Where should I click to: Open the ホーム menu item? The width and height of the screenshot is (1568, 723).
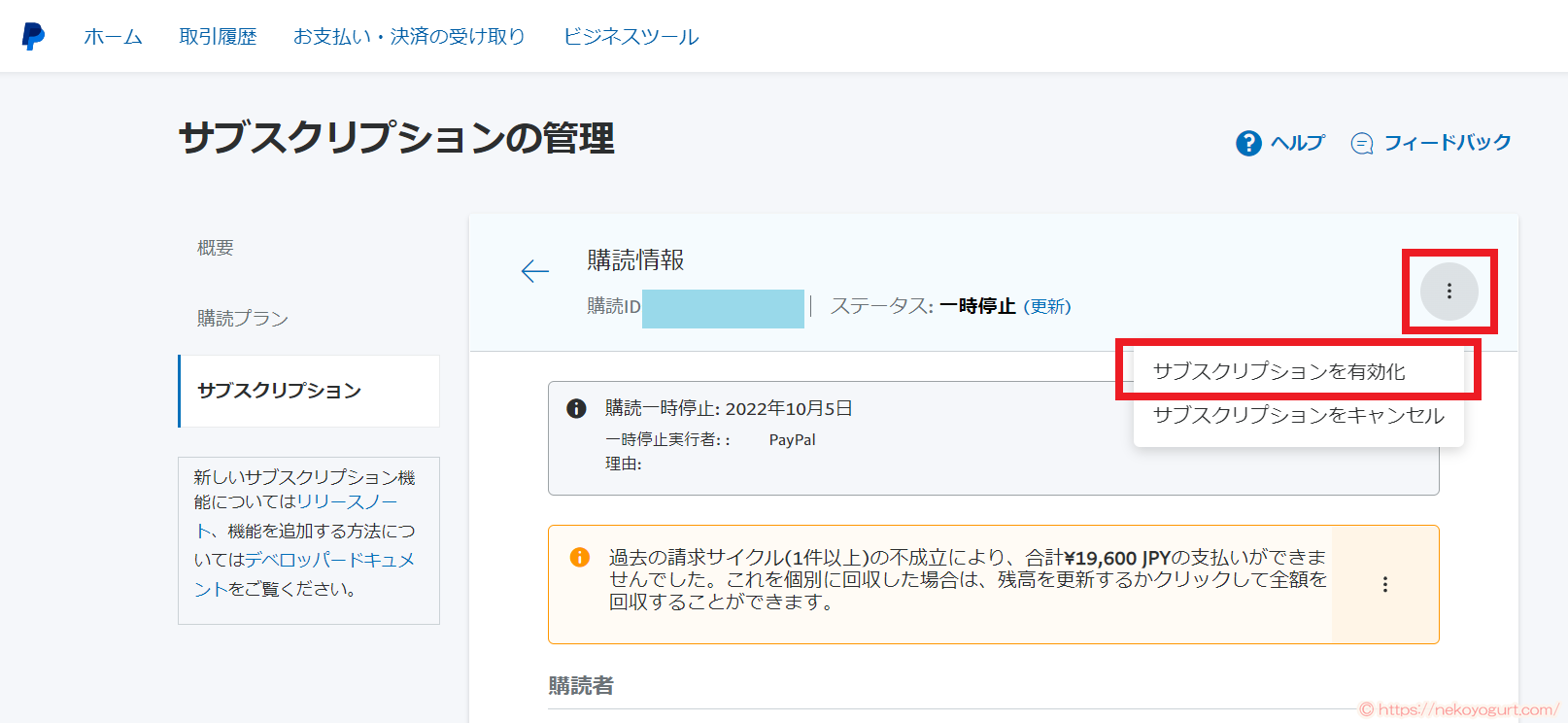tap(113, 37)
